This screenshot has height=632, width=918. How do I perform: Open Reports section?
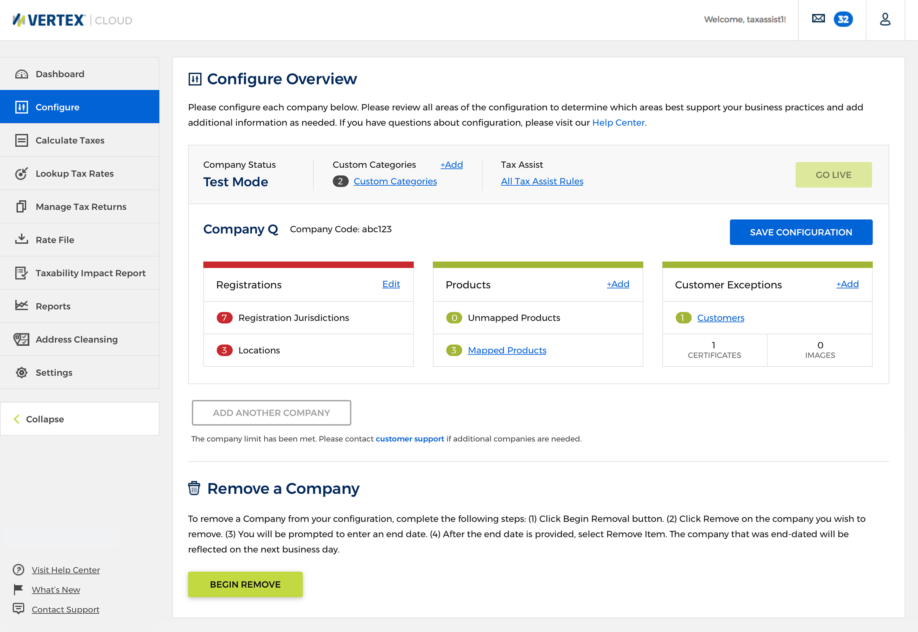tap(80, 306)
